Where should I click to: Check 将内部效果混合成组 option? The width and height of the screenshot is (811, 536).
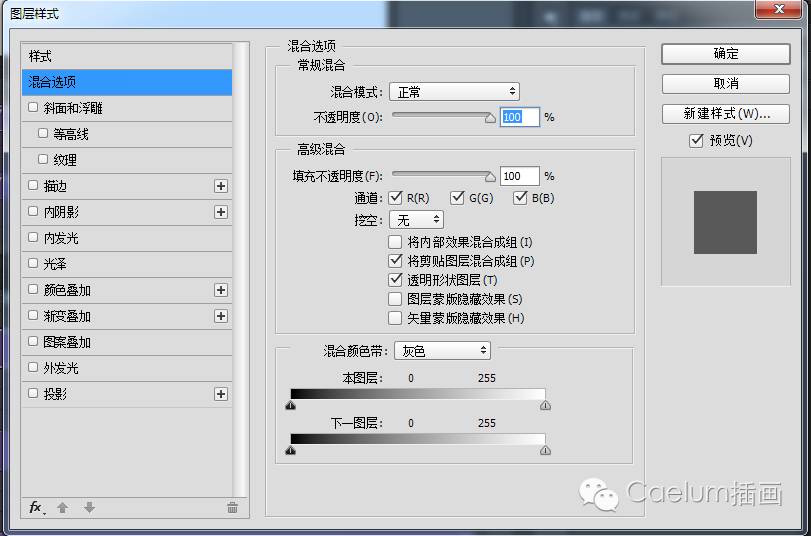(x=395, y=242)
